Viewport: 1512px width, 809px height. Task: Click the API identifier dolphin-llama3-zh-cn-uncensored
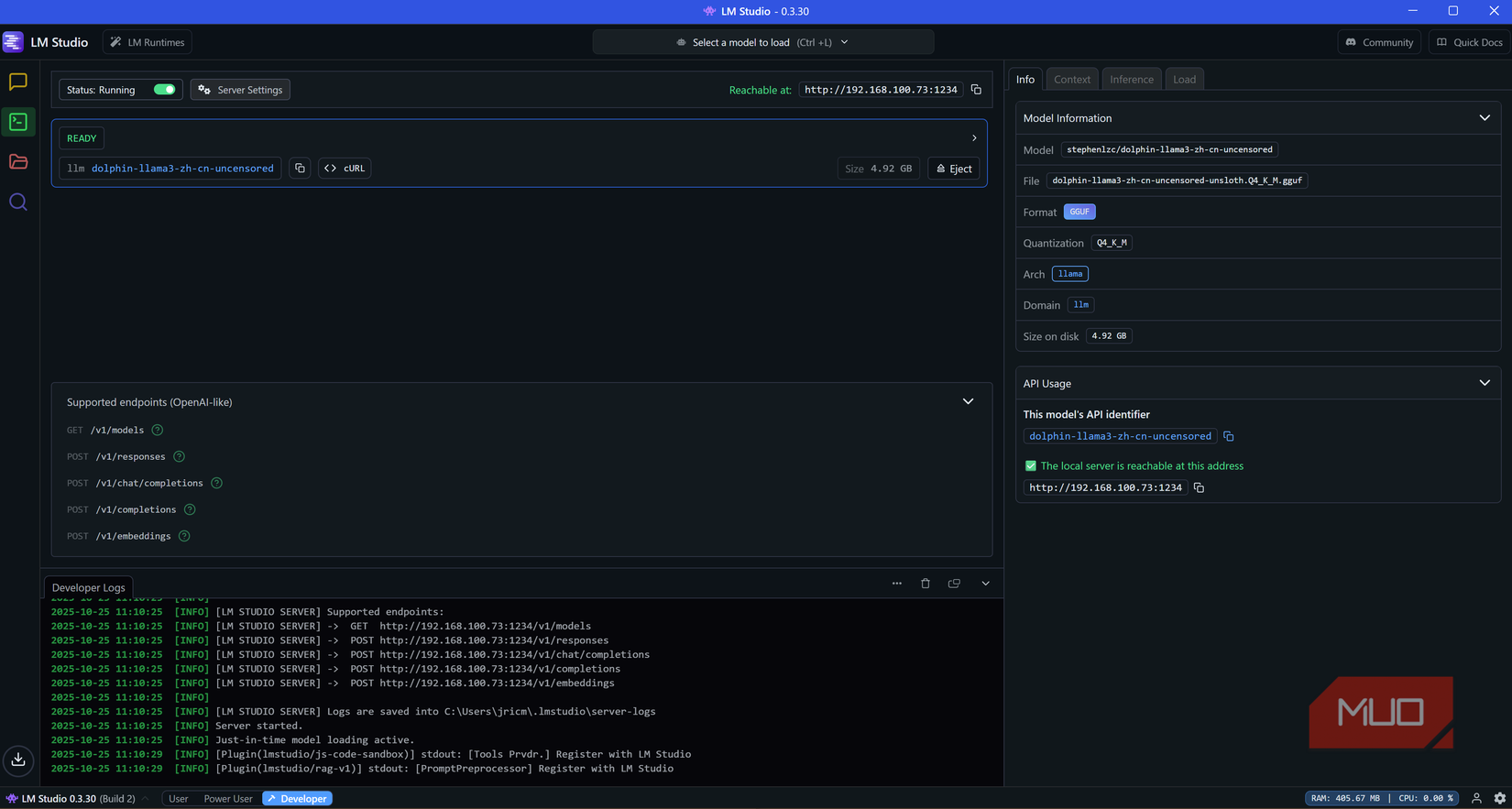(x=1120, y=436)
